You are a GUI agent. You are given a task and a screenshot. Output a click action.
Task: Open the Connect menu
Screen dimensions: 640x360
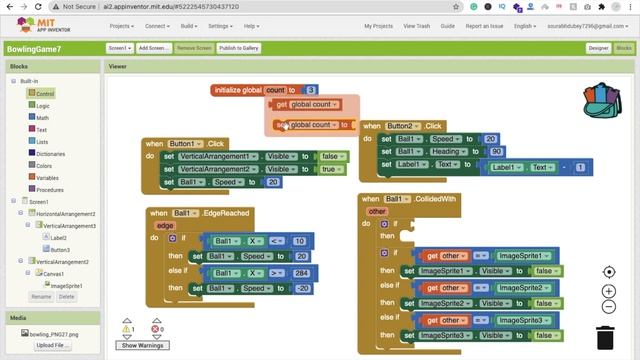tap(157, 26)
